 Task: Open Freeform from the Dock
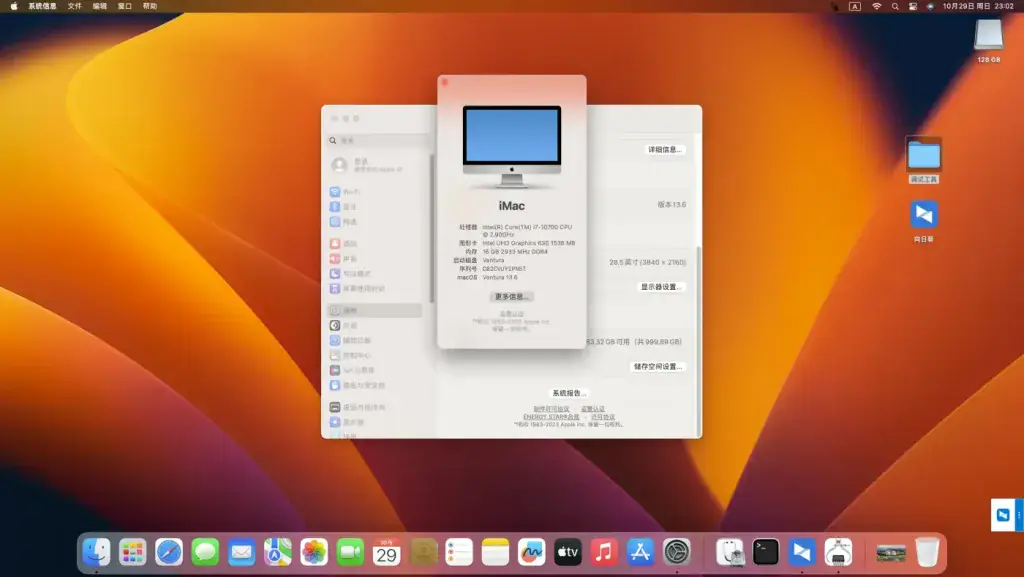pyautogui.click(x=532, y=552)
